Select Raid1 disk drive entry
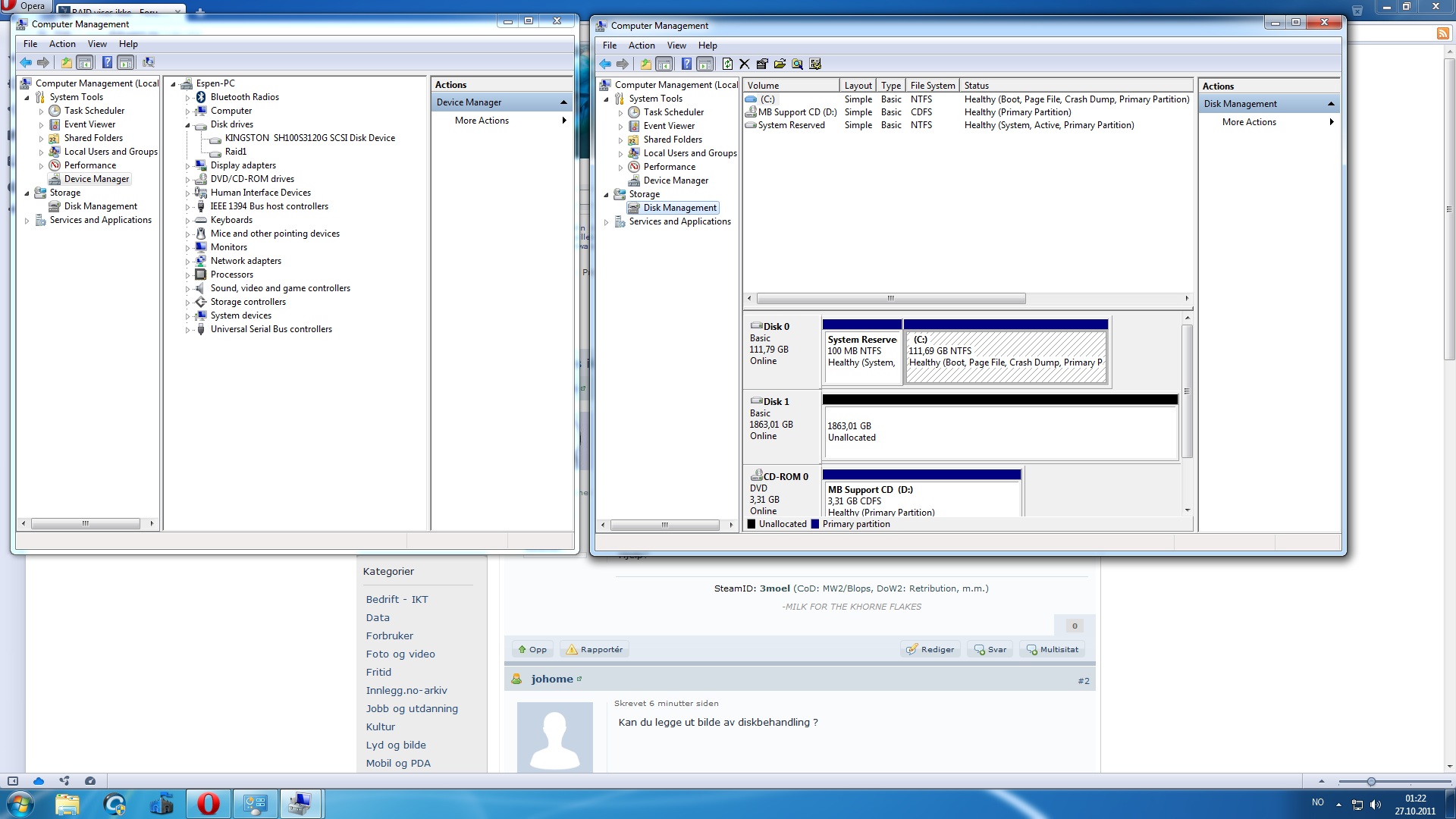The image size is (1456, 819). 235,152
